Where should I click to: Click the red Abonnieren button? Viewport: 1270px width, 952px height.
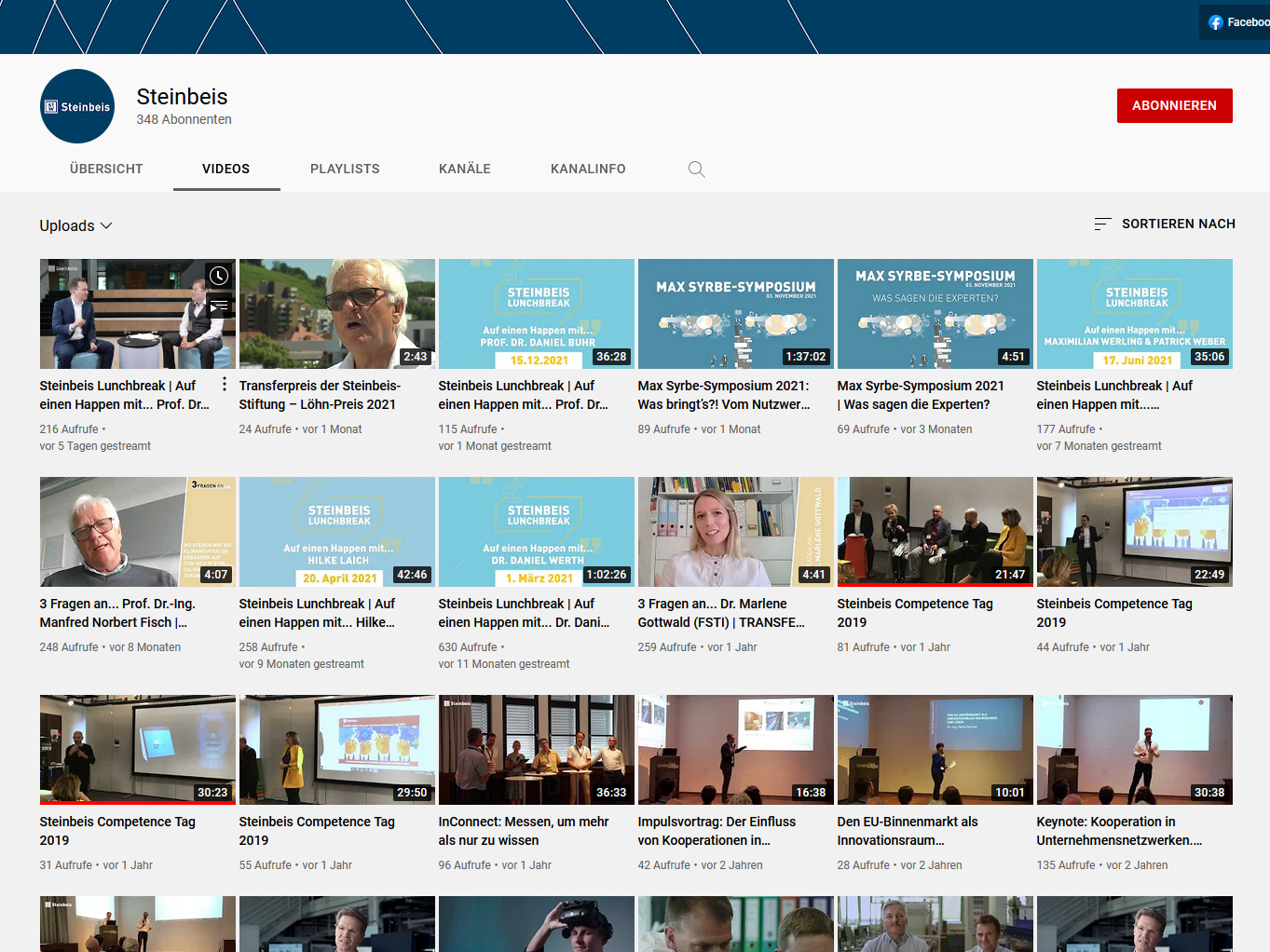click(1174, 105)
